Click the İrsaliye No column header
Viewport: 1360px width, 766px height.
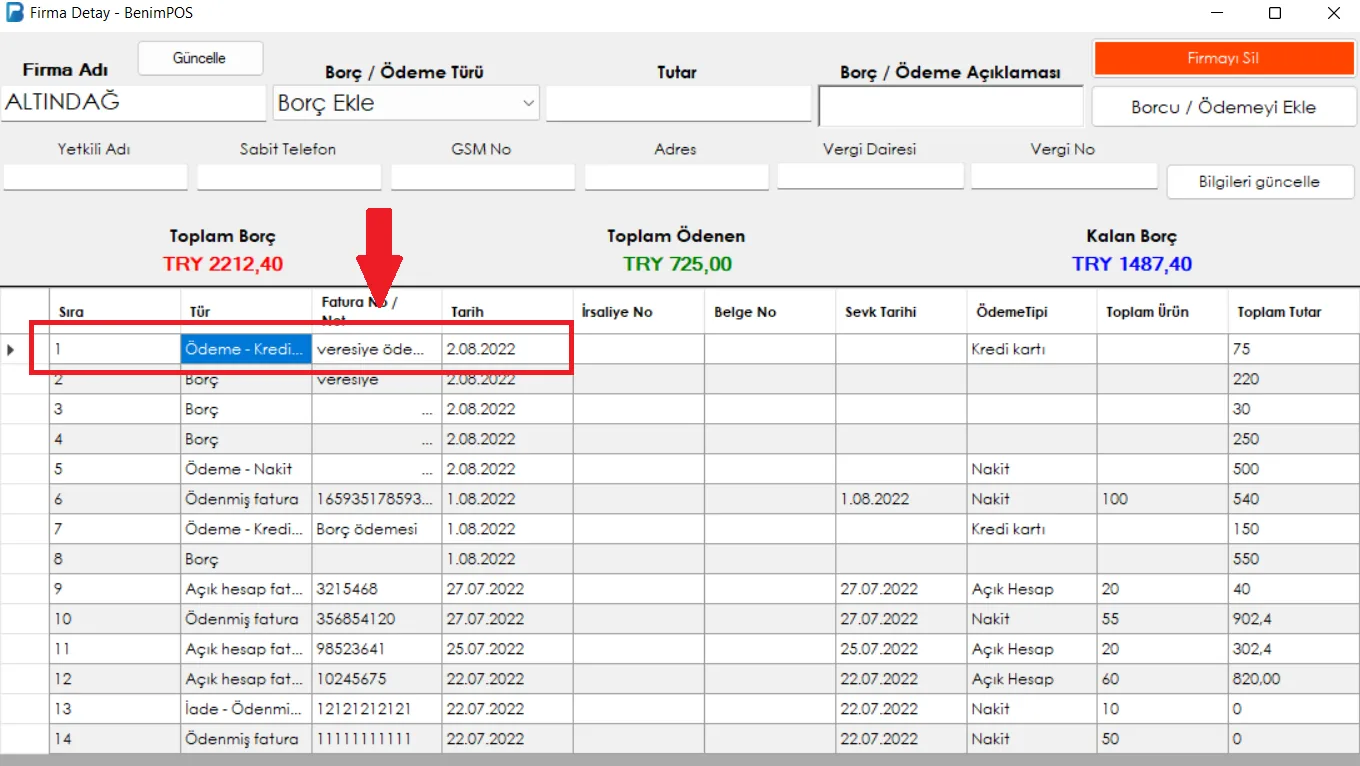point(639,312)
